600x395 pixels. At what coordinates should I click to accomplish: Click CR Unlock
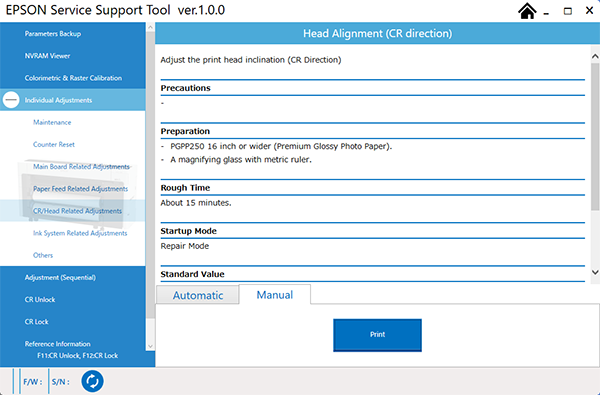(x=40, y=300)
